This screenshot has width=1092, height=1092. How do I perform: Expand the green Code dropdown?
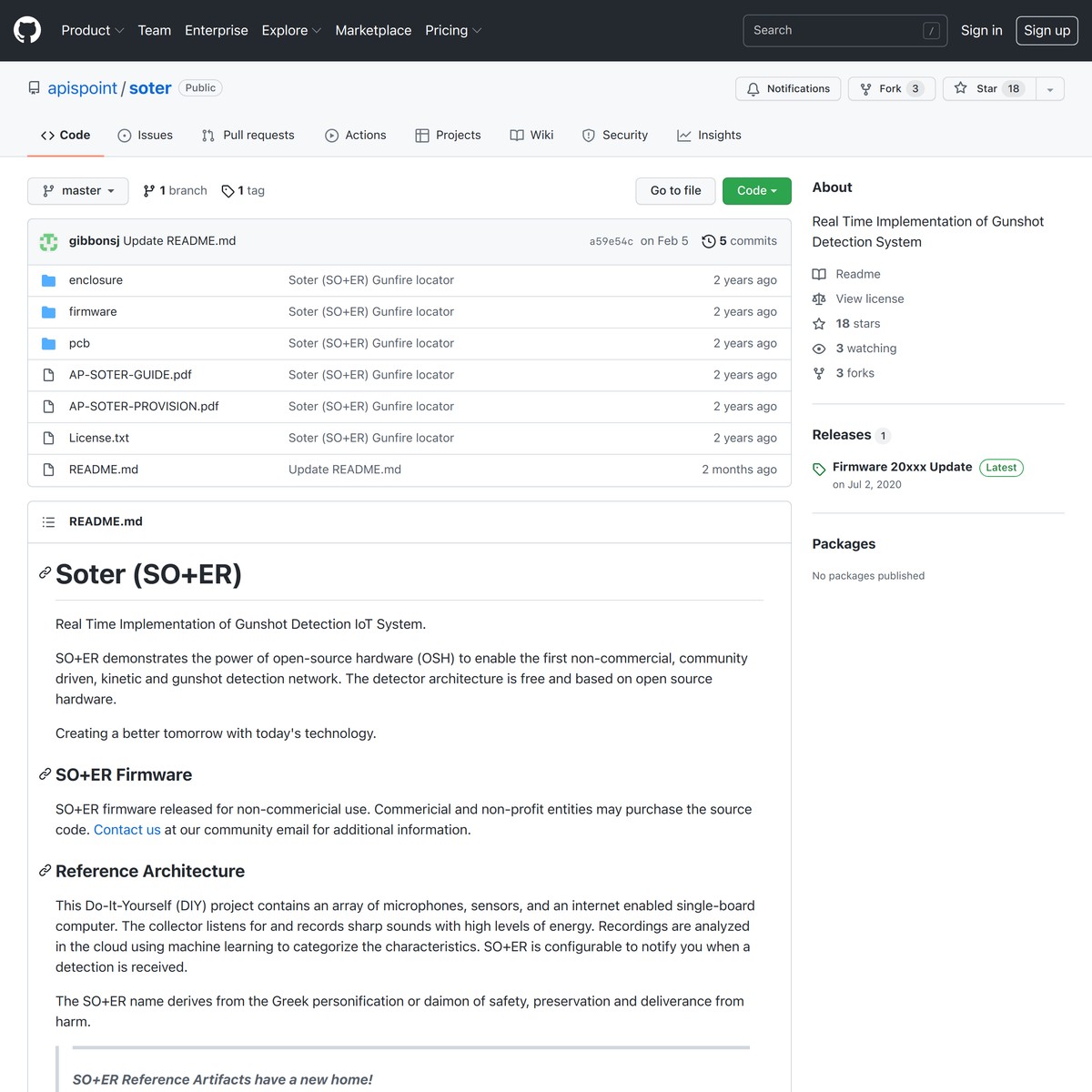(756, 190)
